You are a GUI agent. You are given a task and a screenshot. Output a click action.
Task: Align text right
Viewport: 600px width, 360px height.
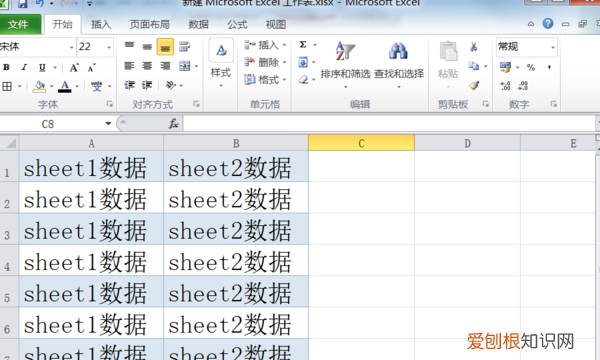click(x=165, y=66)
